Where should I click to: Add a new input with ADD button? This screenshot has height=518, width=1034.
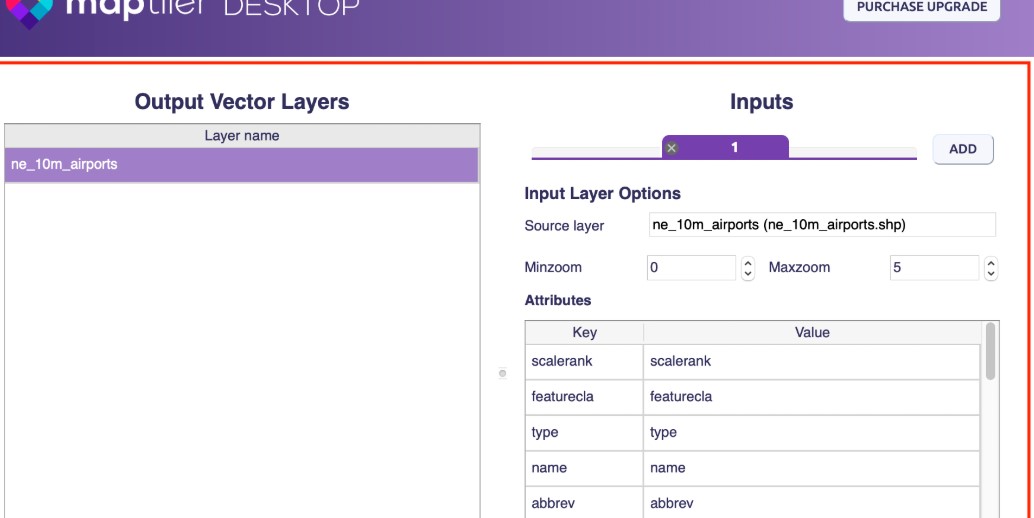tap(963, 149)
